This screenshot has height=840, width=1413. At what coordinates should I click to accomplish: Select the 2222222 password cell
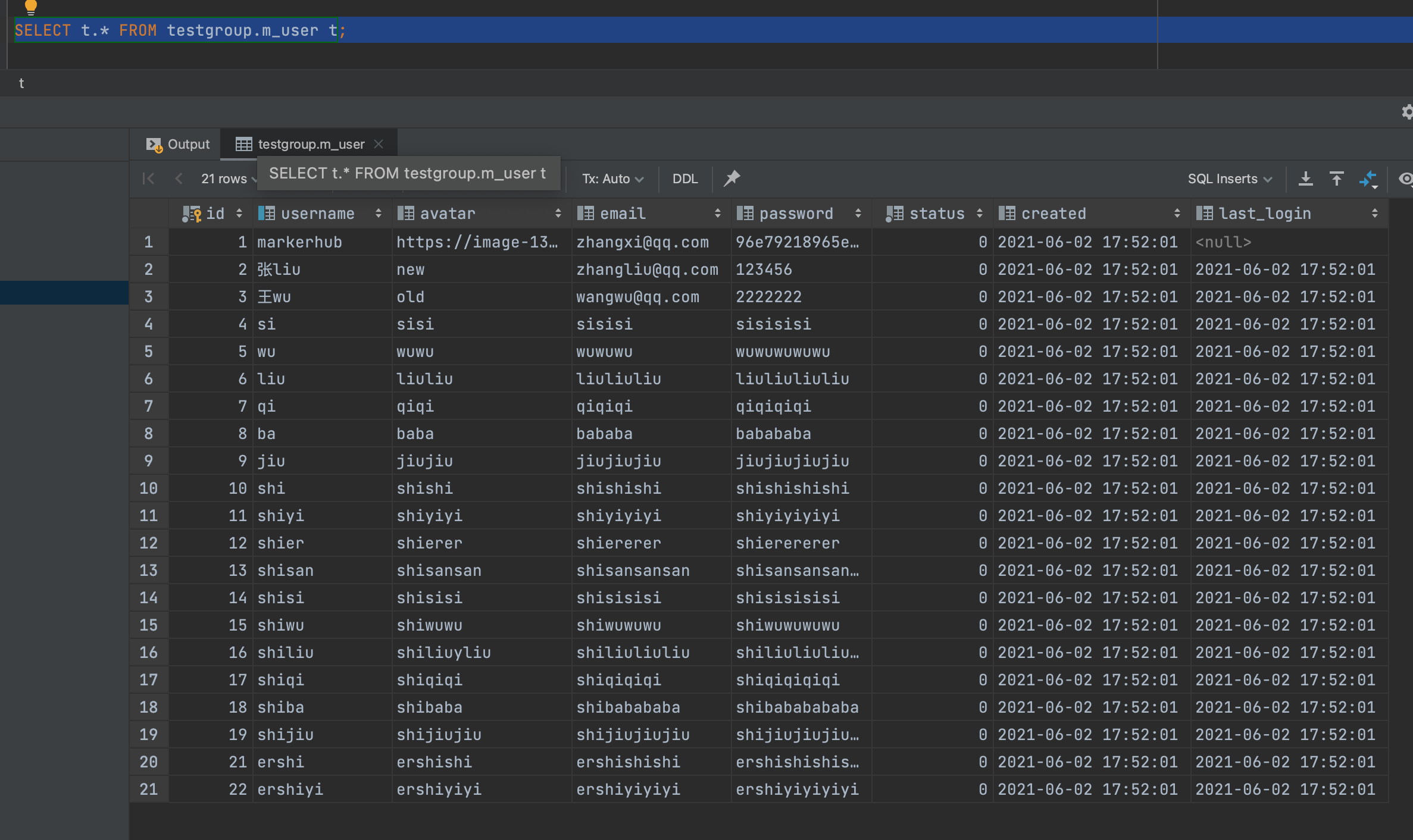coord(801,297)
